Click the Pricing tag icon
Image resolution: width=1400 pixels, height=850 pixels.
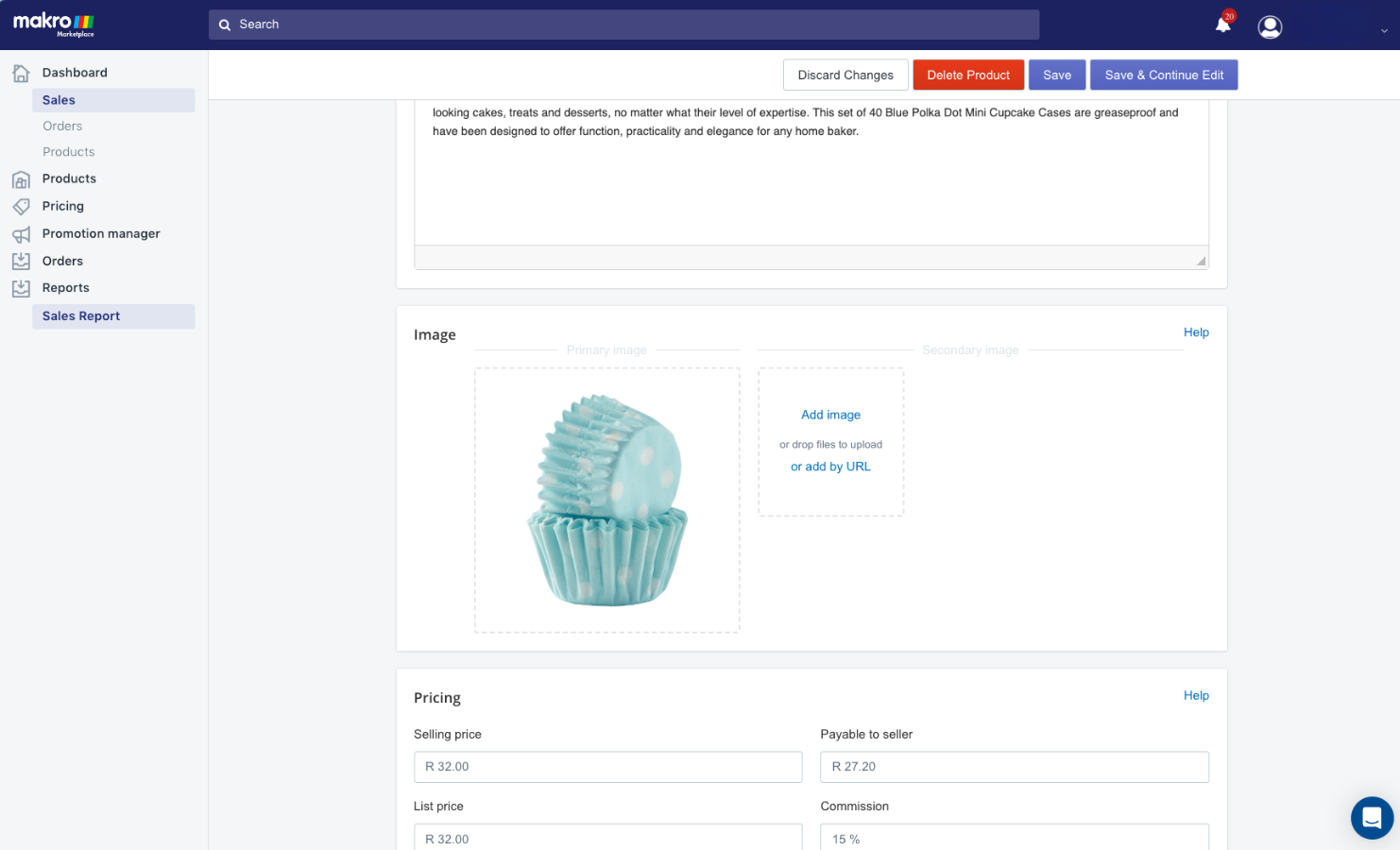(x=21, y=206)
